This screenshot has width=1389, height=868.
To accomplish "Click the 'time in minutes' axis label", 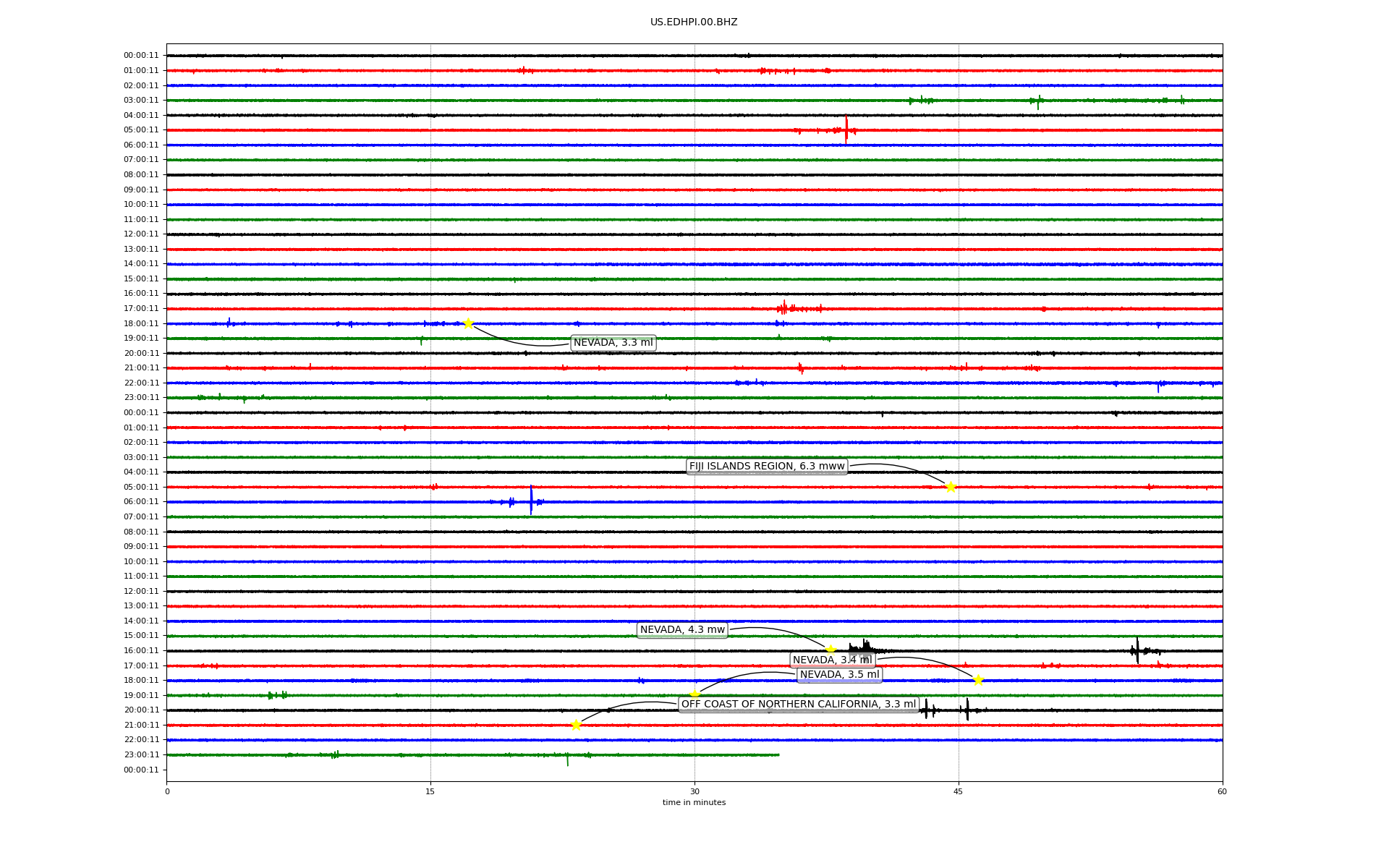I will (694, 803).
